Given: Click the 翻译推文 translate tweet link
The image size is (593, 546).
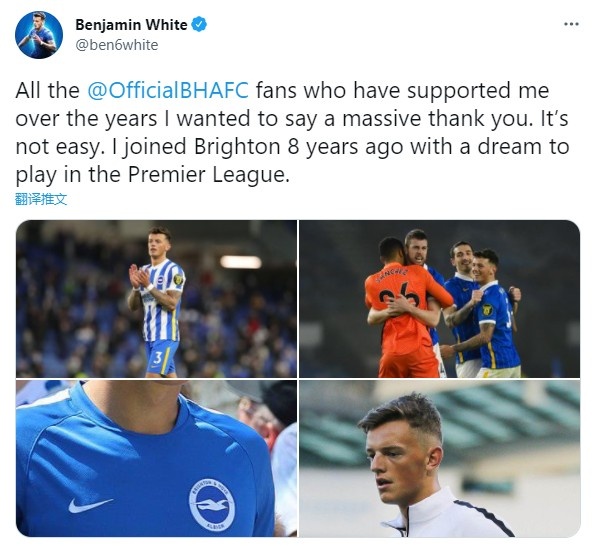Looking at the screenshot, I should pos(41,199).
